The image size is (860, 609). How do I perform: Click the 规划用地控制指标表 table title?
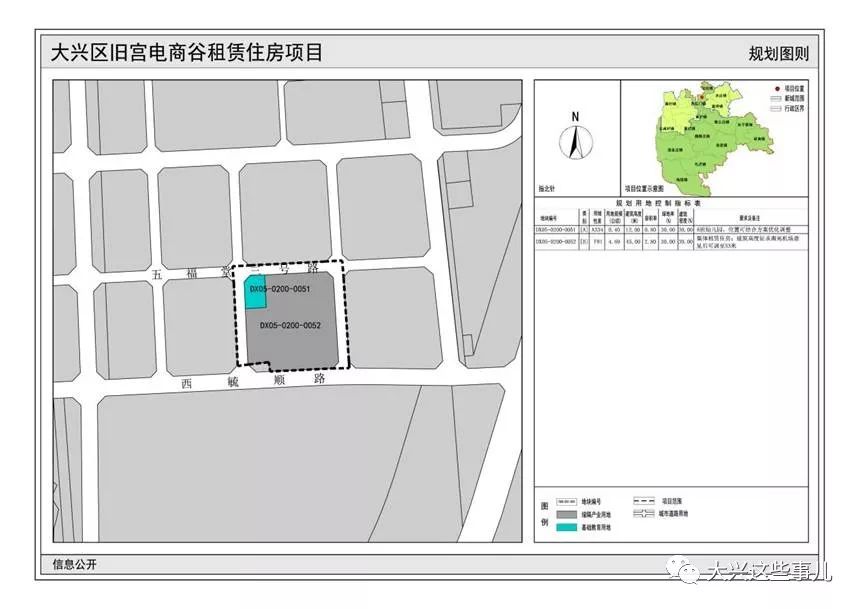pos(658,203)
